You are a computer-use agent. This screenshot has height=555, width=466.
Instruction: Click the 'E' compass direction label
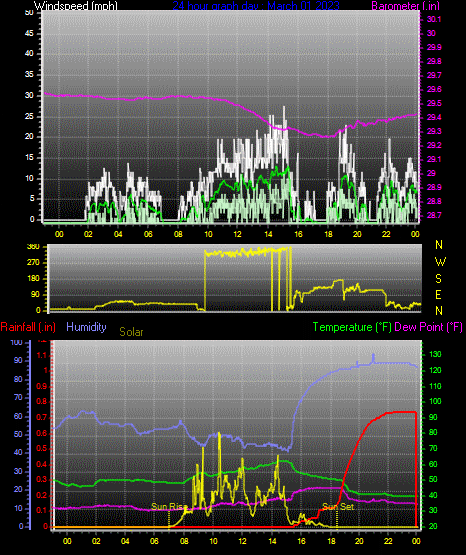[x=438, y=294]
